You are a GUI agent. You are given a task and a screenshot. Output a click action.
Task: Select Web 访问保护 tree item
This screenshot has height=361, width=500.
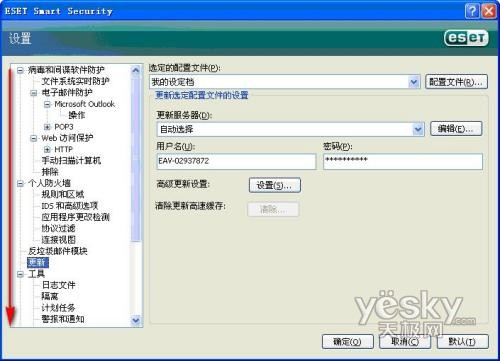pos(67,138)
